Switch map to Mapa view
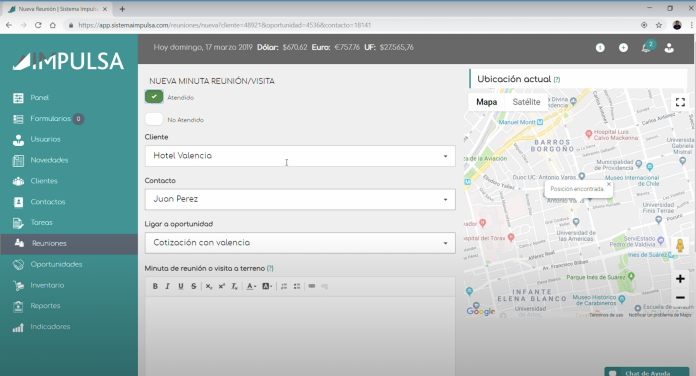This screenshot has width=696, height=376. click(x=486, y=102)
